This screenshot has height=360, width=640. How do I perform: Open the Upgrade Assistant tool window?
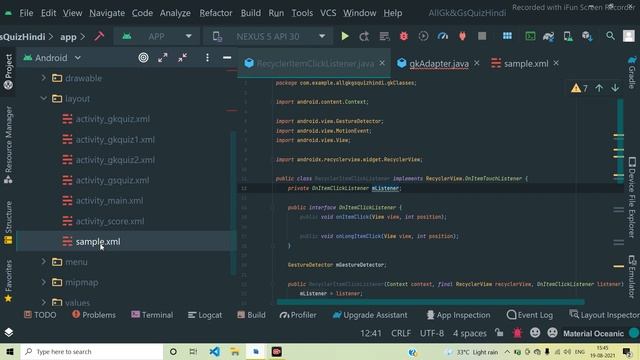(370, 315)
